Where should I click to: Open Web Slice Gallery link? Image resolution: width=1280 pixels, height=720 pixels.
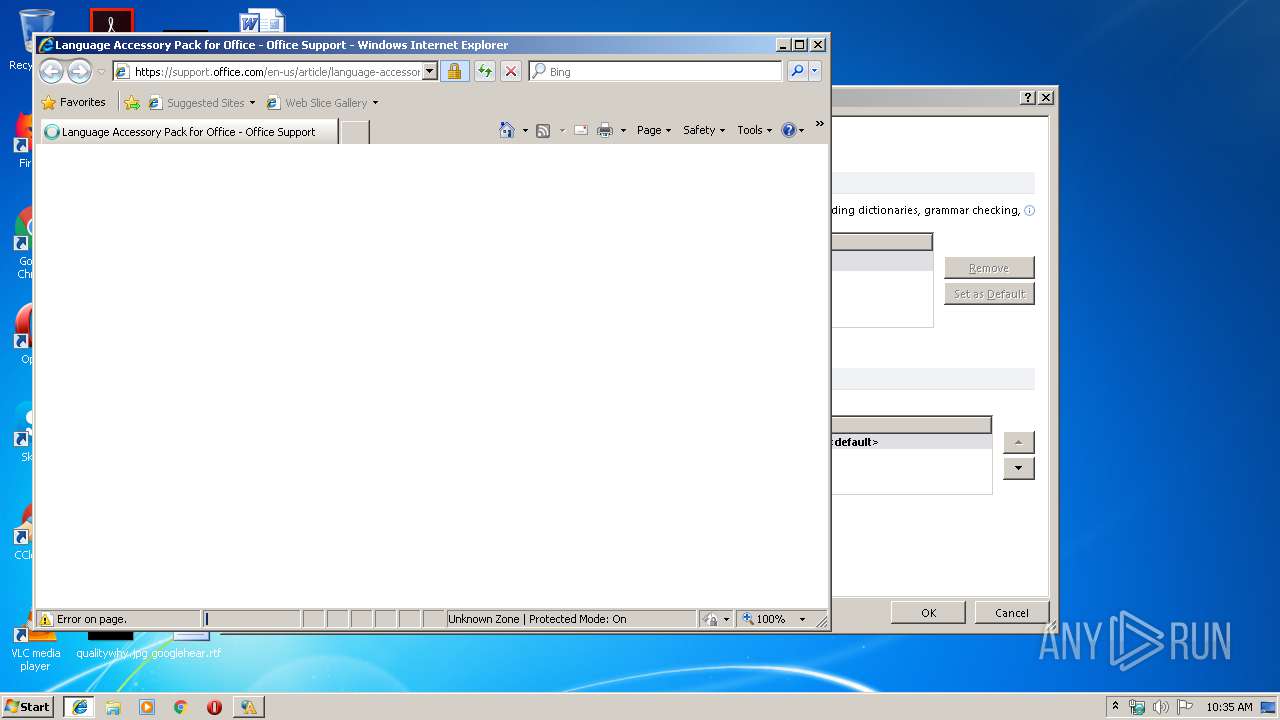[x=318, y=102]
